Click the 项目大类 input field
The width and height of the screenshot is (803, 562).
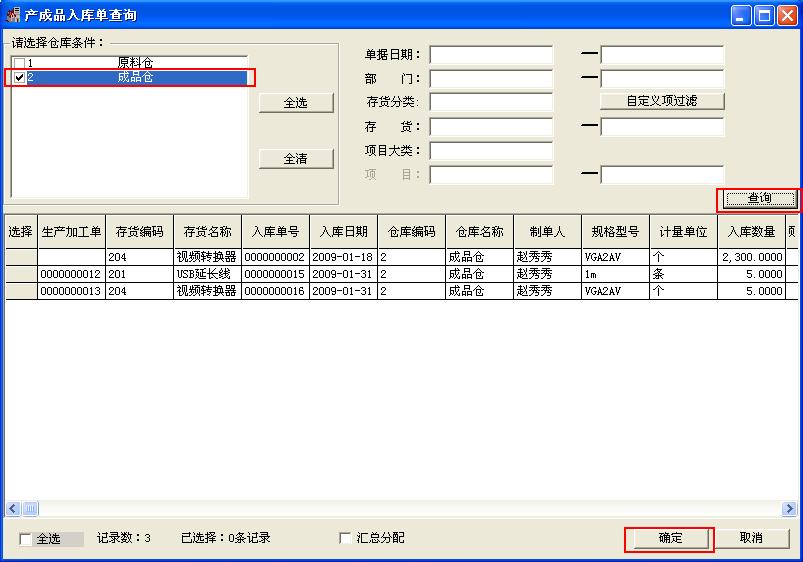pos(491,151)
